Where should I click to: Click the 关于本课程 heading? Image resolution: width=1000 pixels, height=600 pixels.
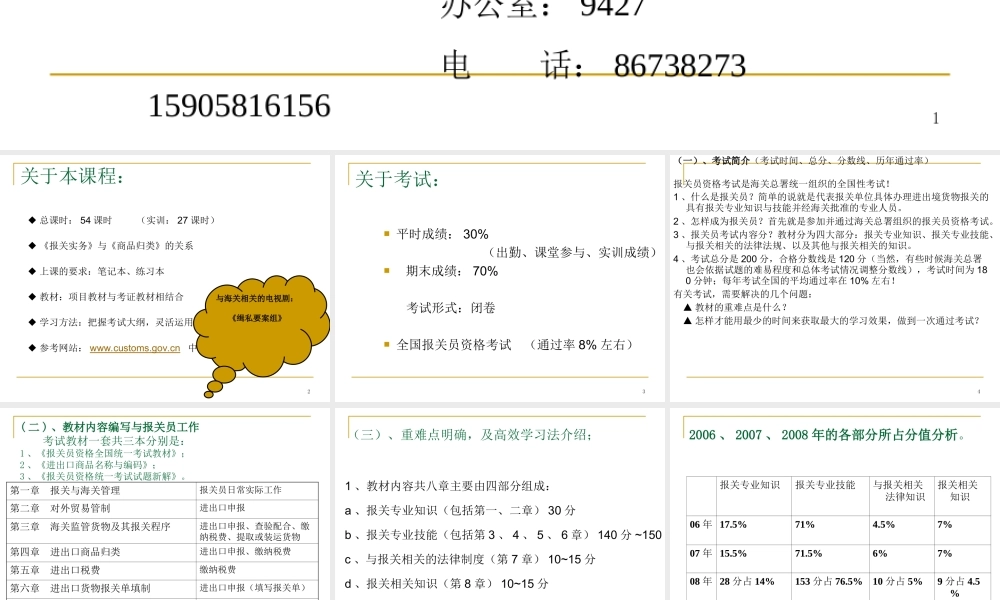coord(72,177)
